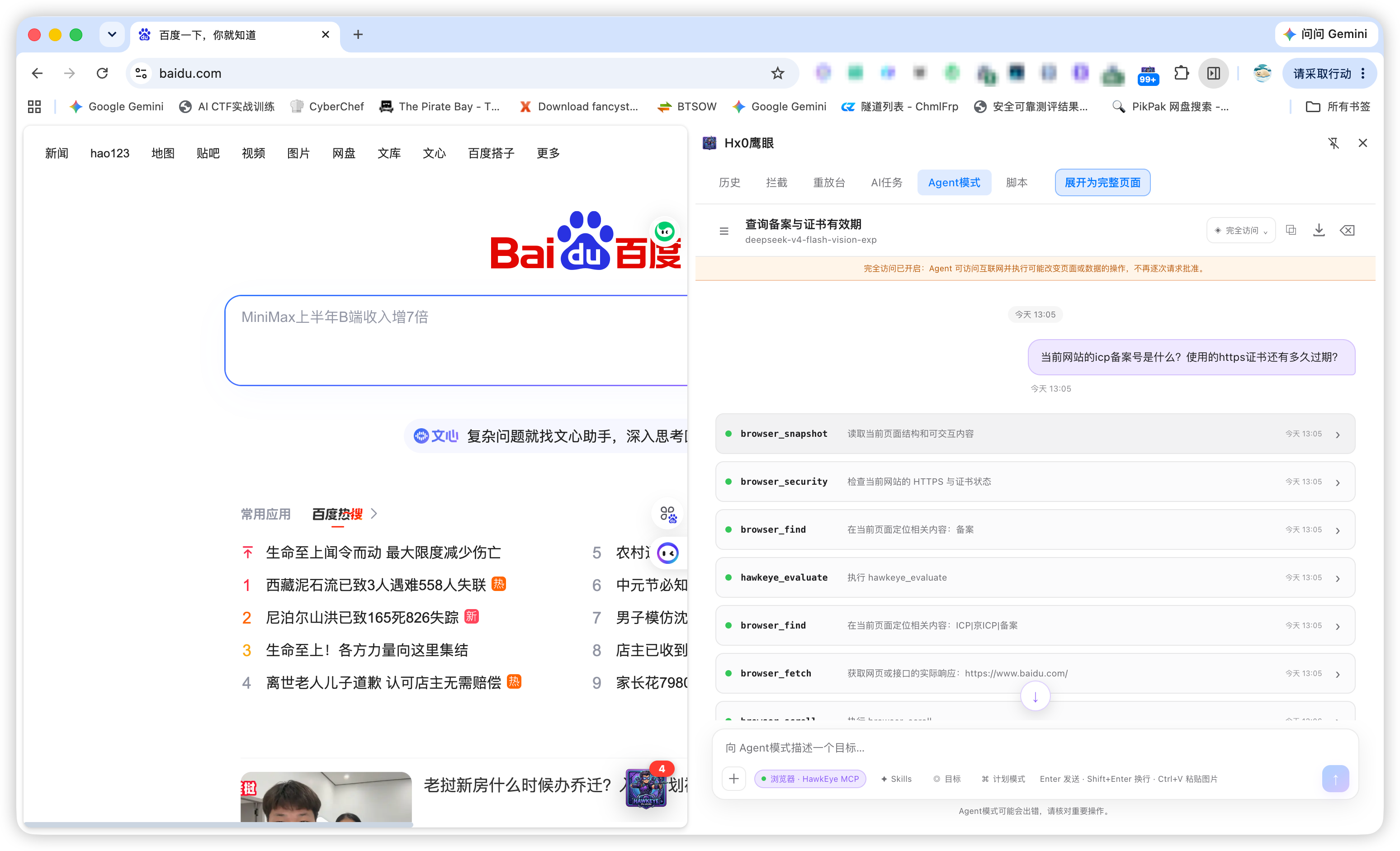Jump to latest message with down arrow
The image size is (1400, 851).
point(1035,696)
